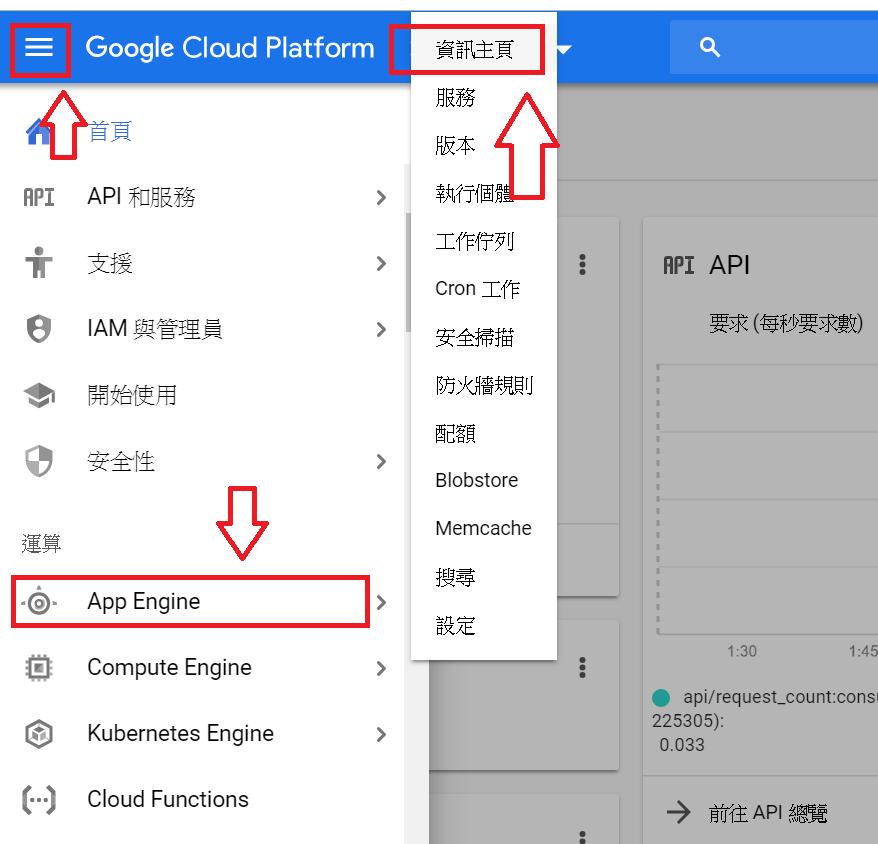Image resolution: width=878 pixels, height=844 pixels.
Task: Click the arrow icon beside 前往 API 總覽
Action: [x=679, y=812]
